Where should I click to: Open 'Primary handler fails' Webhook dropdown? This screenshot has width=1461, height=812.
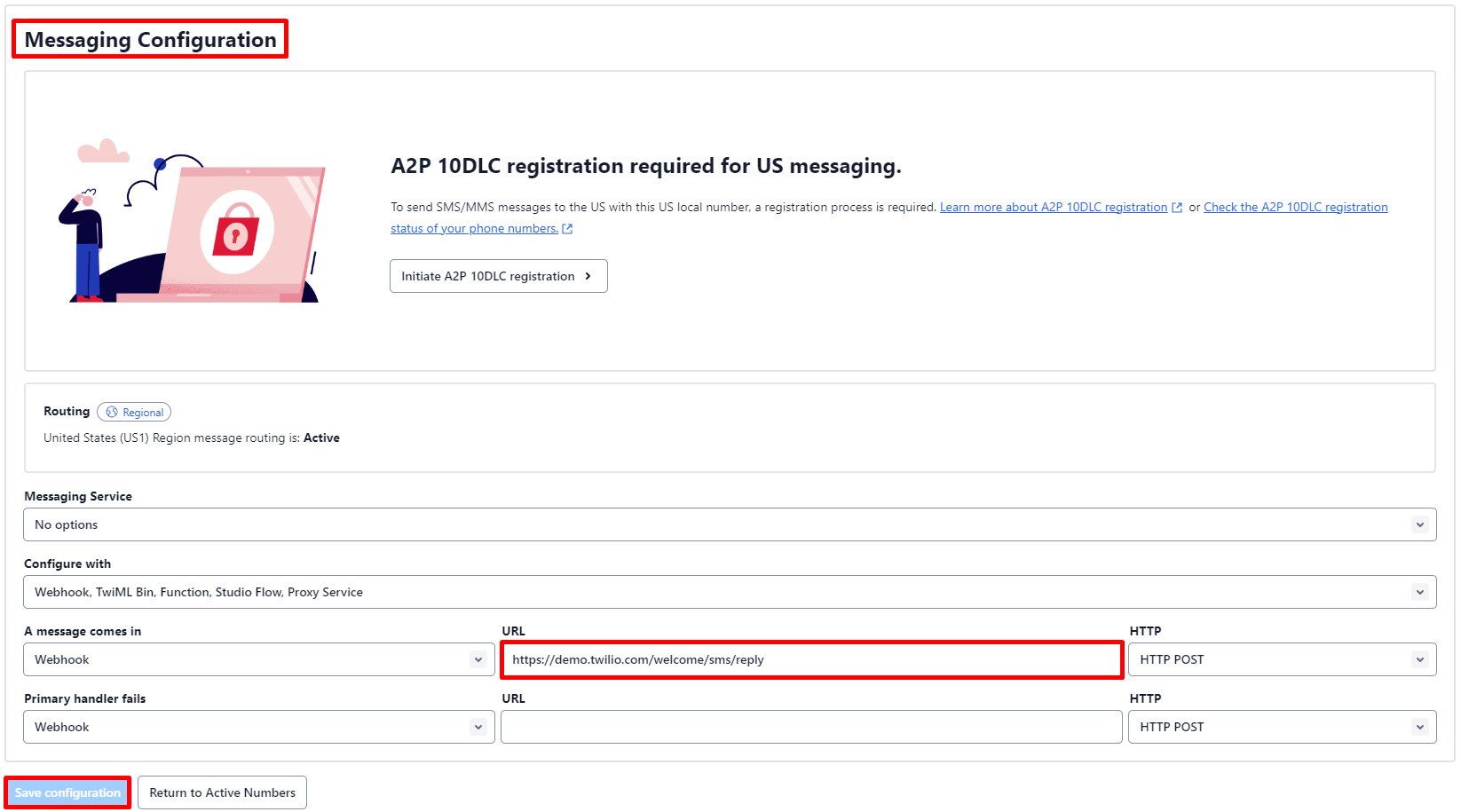258,727
